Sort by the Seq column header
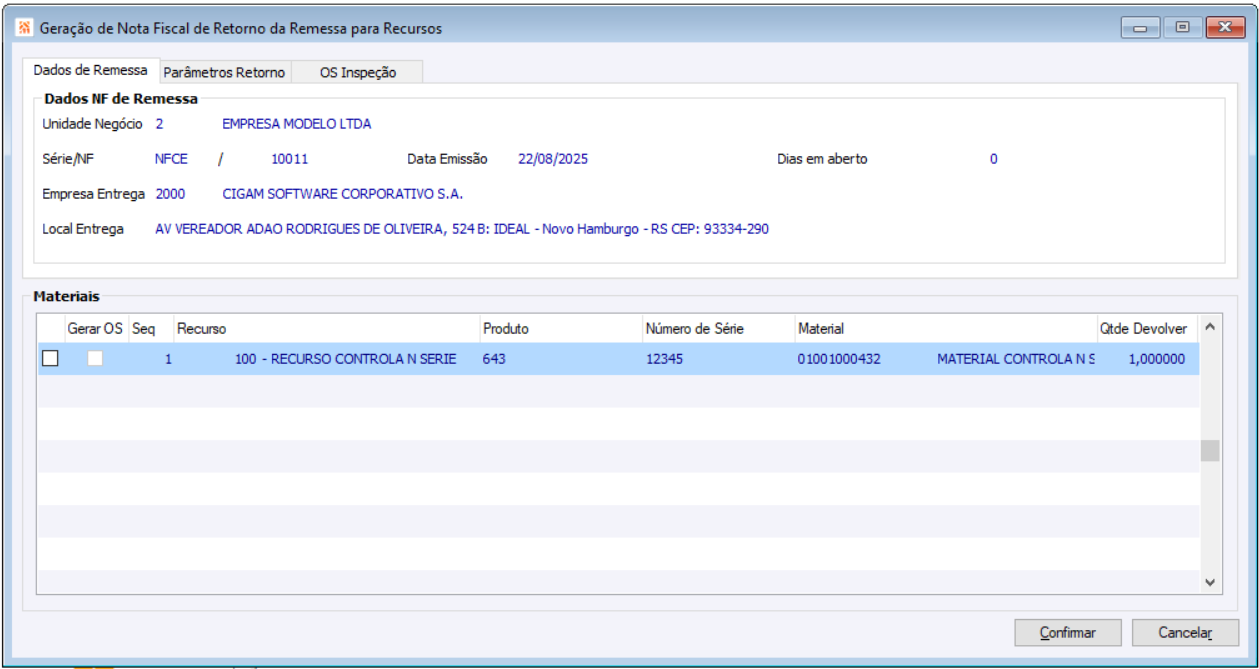 click(150, 328)
